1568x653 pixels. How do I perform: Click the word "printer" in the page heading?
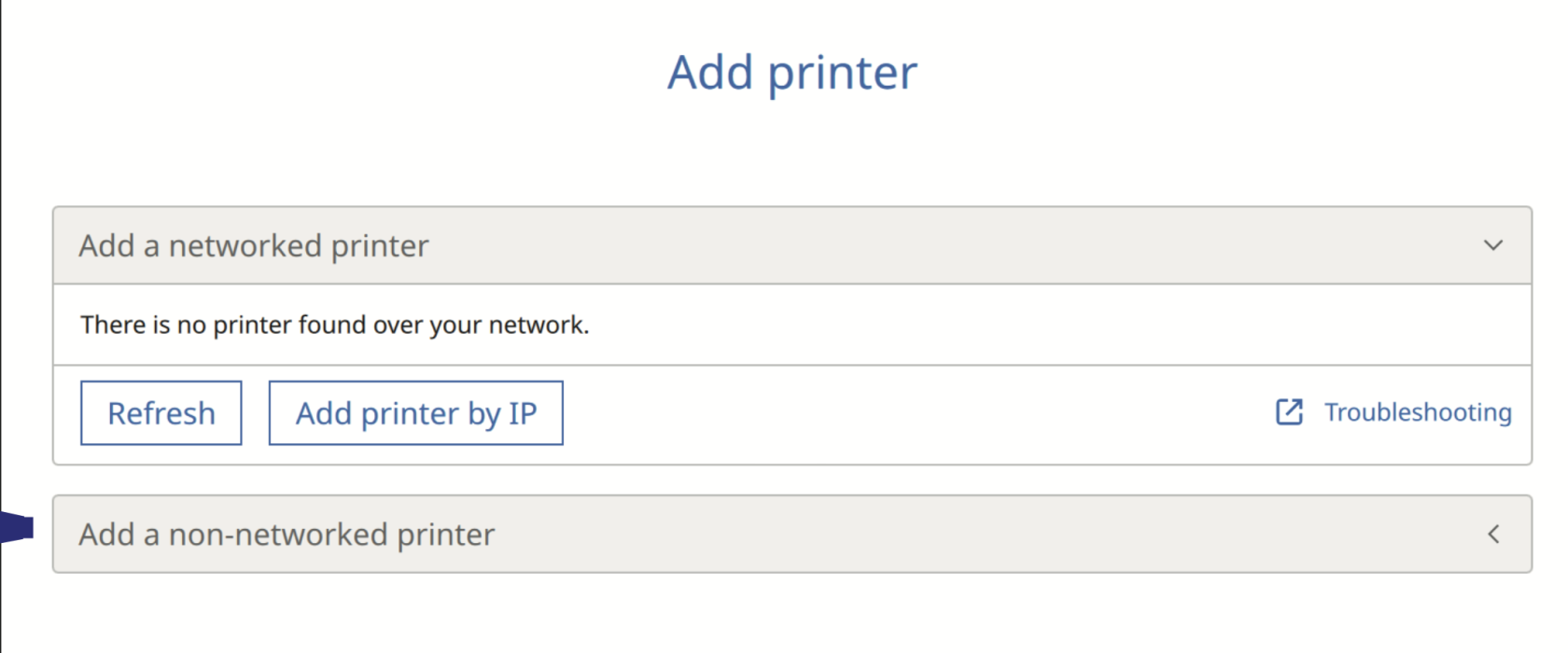click(842, 73)
